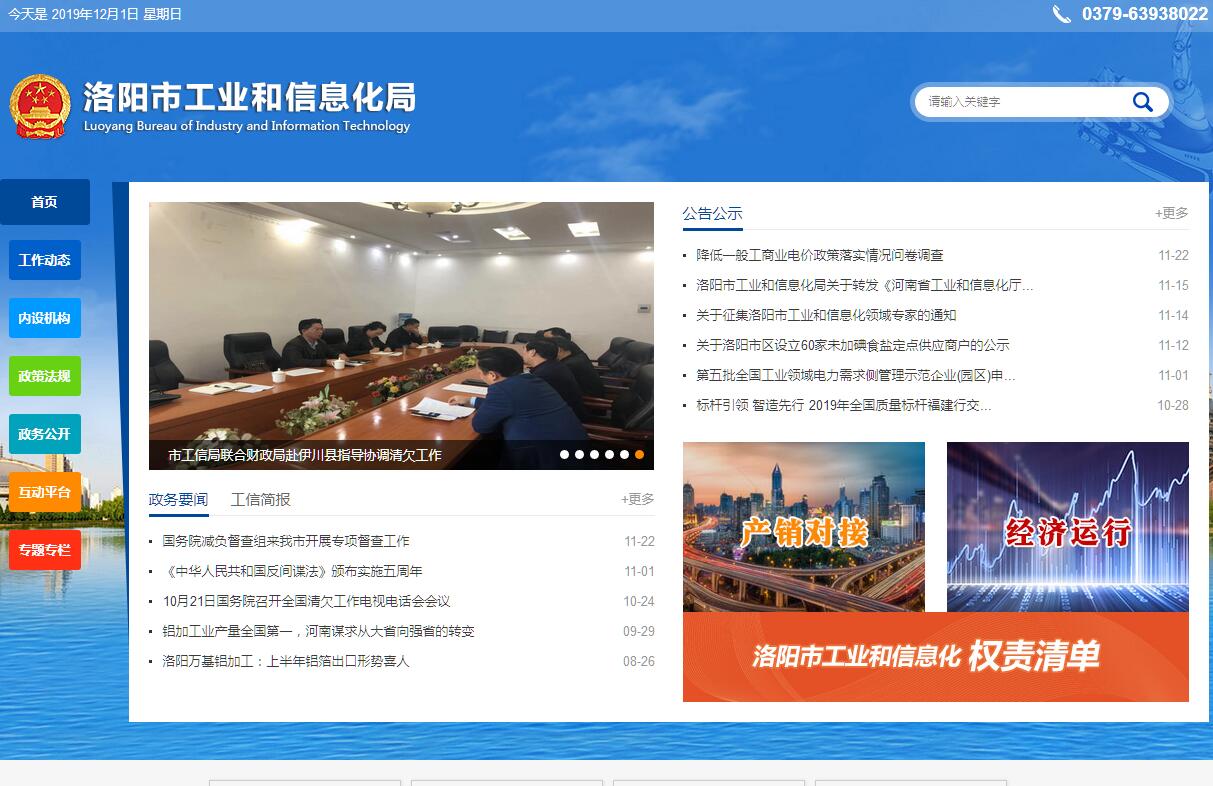Click the national emblem logo

pyautogui.click(x=40, y=107)
